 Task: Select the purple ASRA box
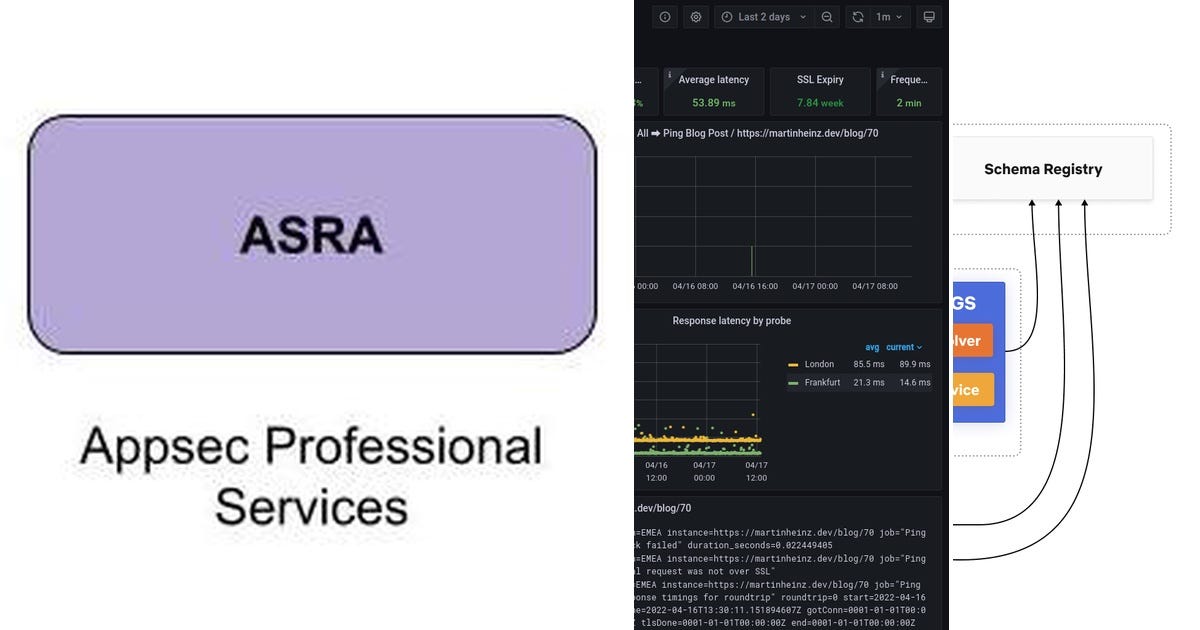pos(311,234)
